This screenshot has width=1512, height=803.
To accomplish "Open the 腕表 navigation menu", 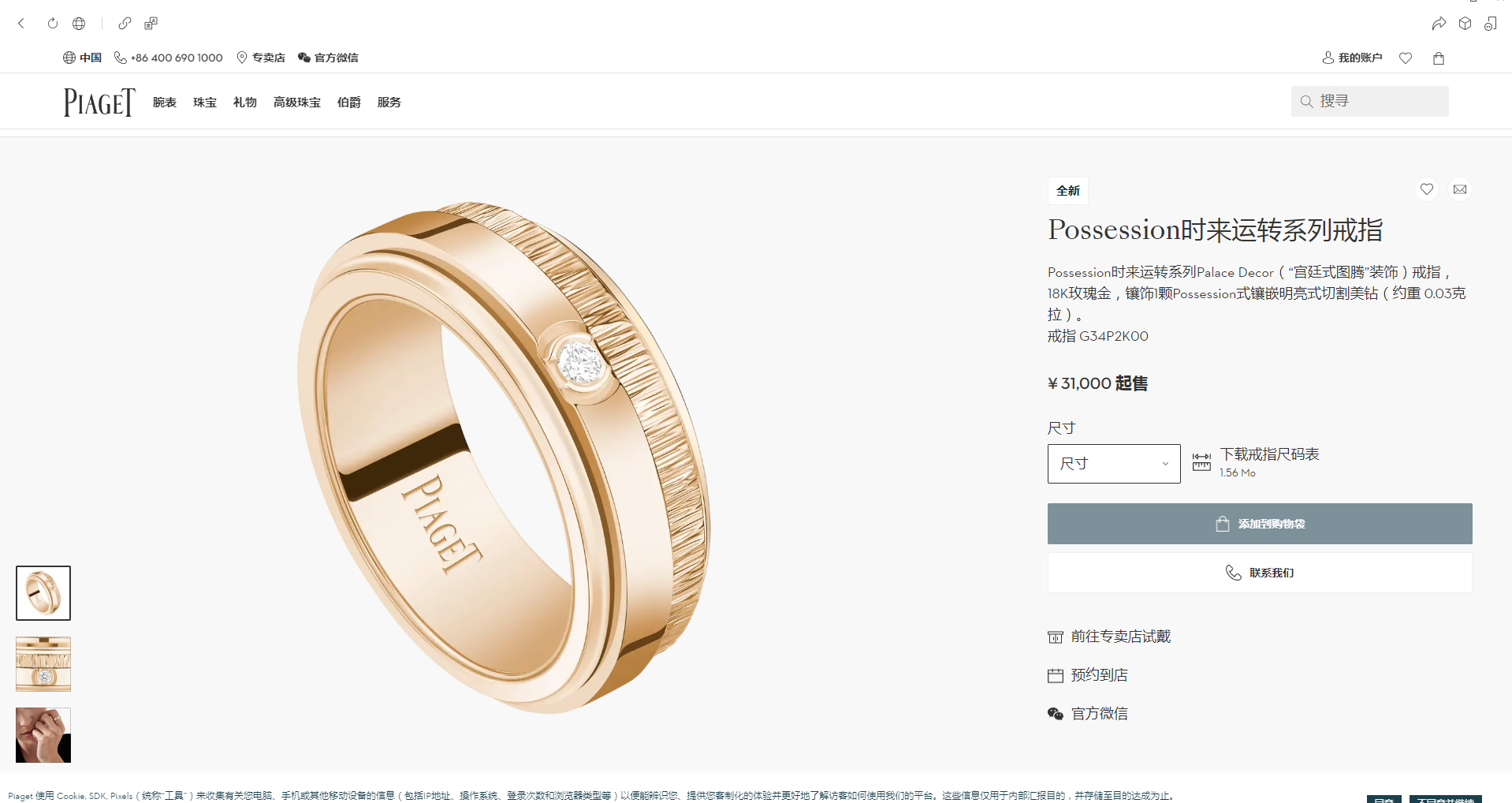I will pyautogui.click(x=165, y=103).
